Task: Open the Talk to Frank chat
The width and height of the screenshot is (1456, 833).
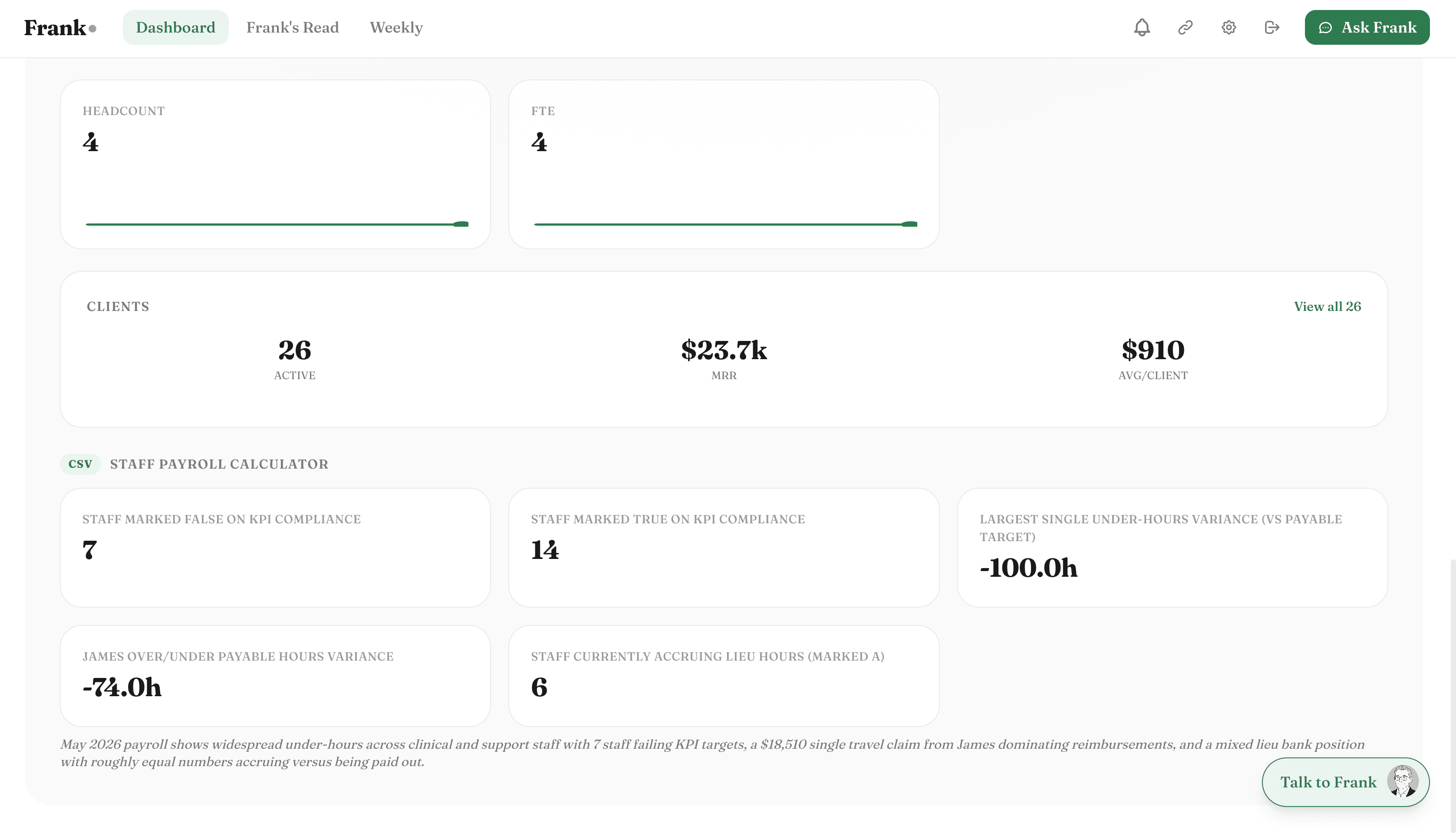Action: pyautogui.click(x=1345, y=781)
